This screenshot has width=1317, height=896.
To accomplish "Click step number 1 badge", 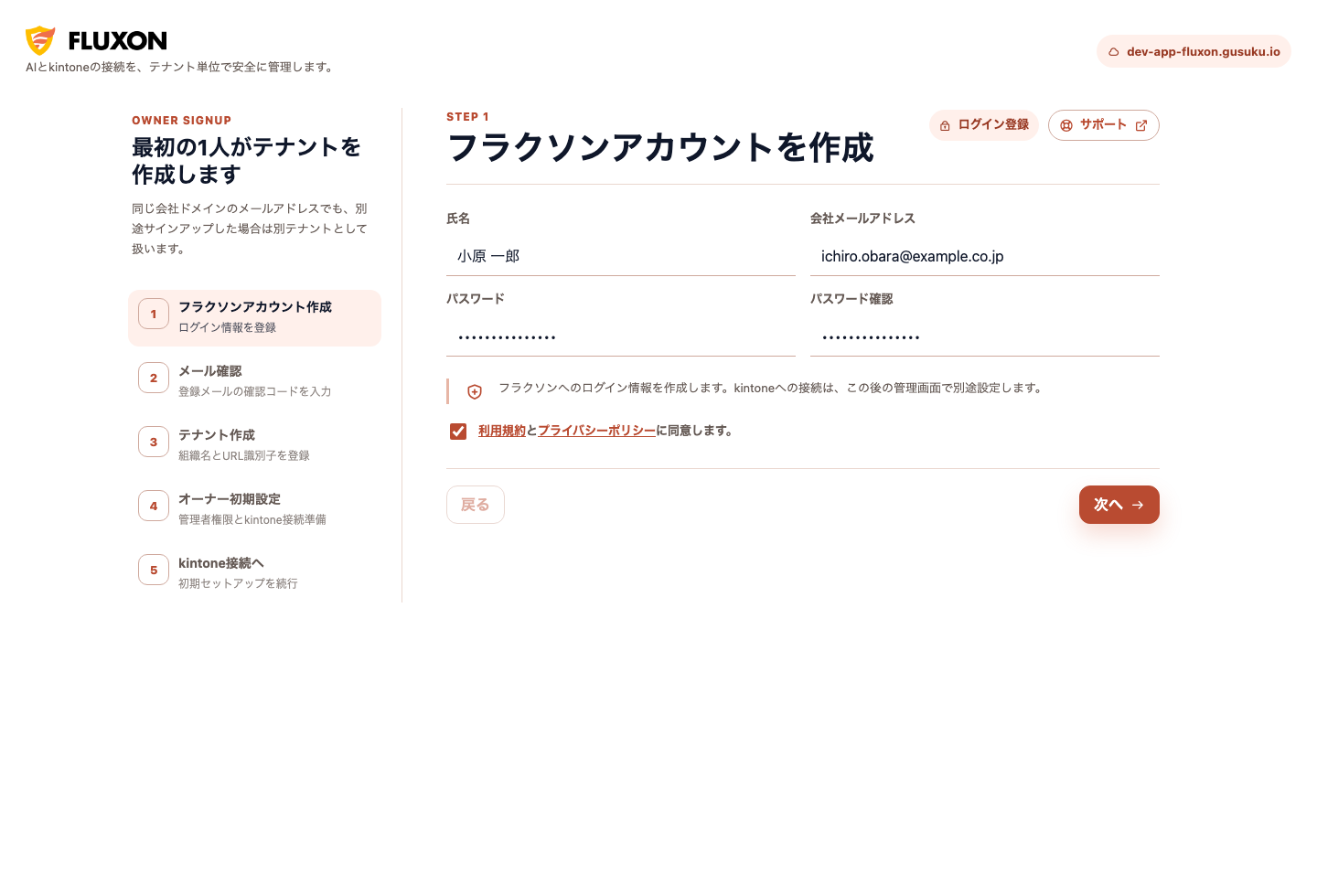I will click(x=154, y=314).
